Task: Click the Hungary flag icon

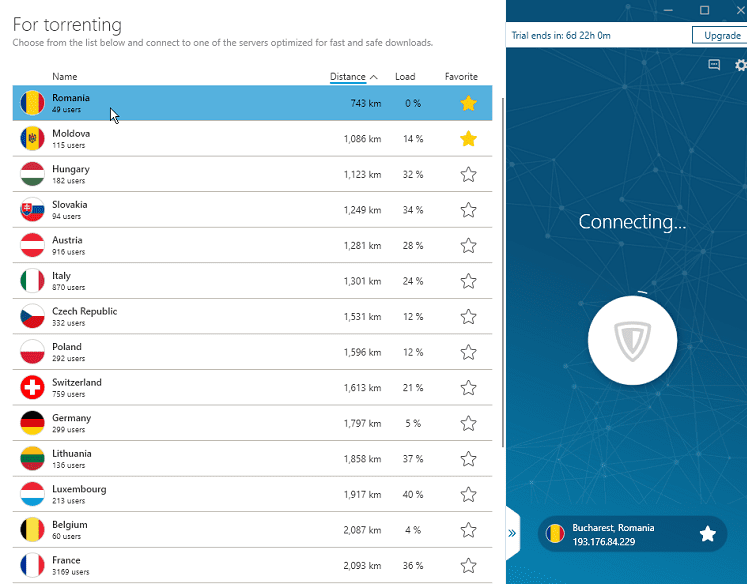Action: [x=32, y=174]
